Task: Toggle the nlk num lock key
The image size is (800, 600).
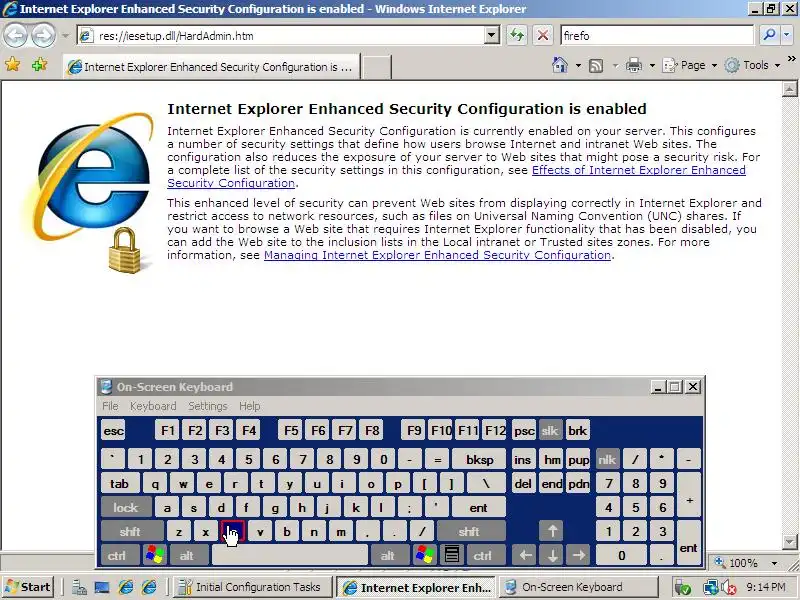Action: click(x=607, y=459)
